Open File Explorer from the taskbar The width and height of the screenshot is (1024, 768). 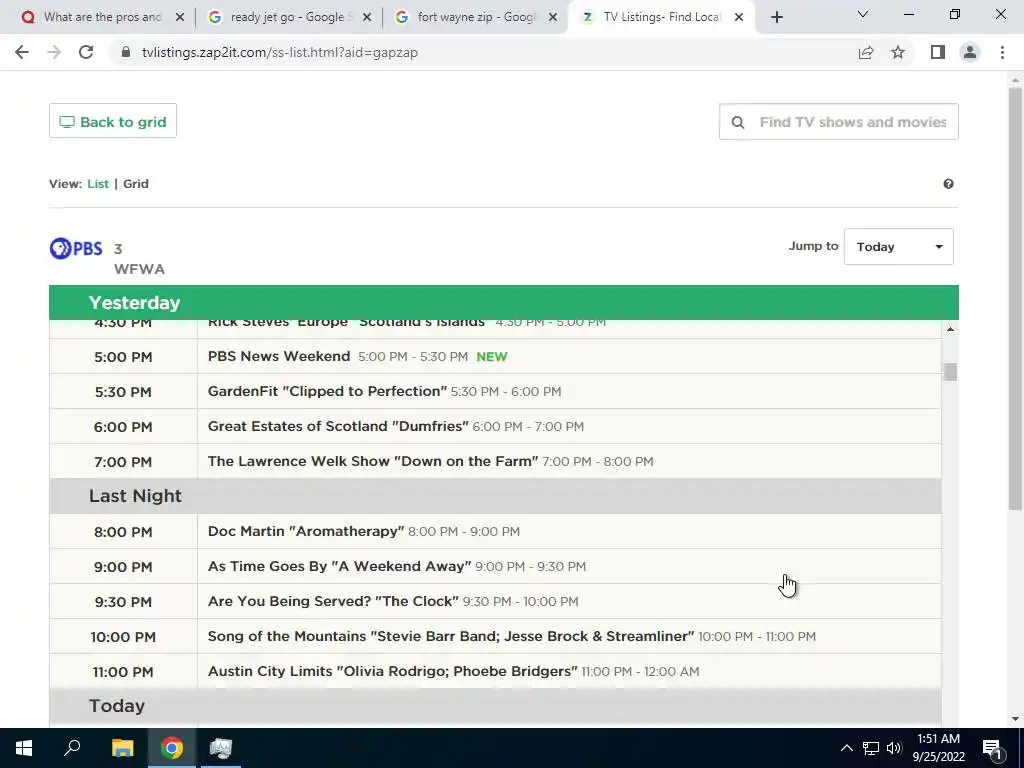point(122,748)
